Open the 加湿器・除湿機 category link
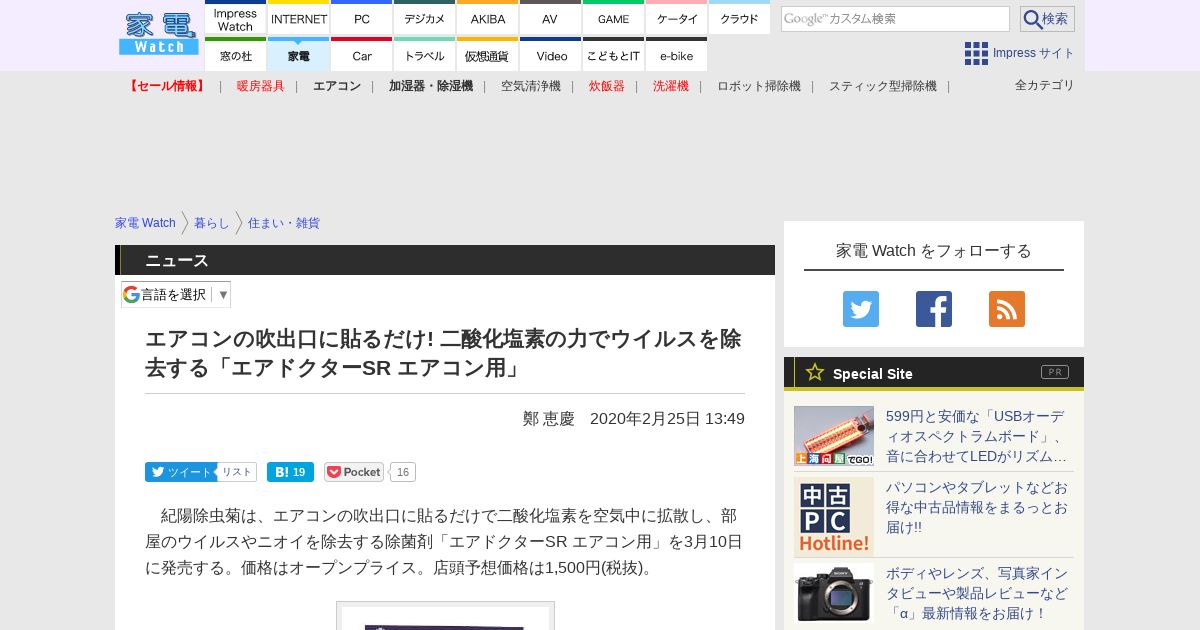Screen dimensions: 1200x630 pos(431,86)
